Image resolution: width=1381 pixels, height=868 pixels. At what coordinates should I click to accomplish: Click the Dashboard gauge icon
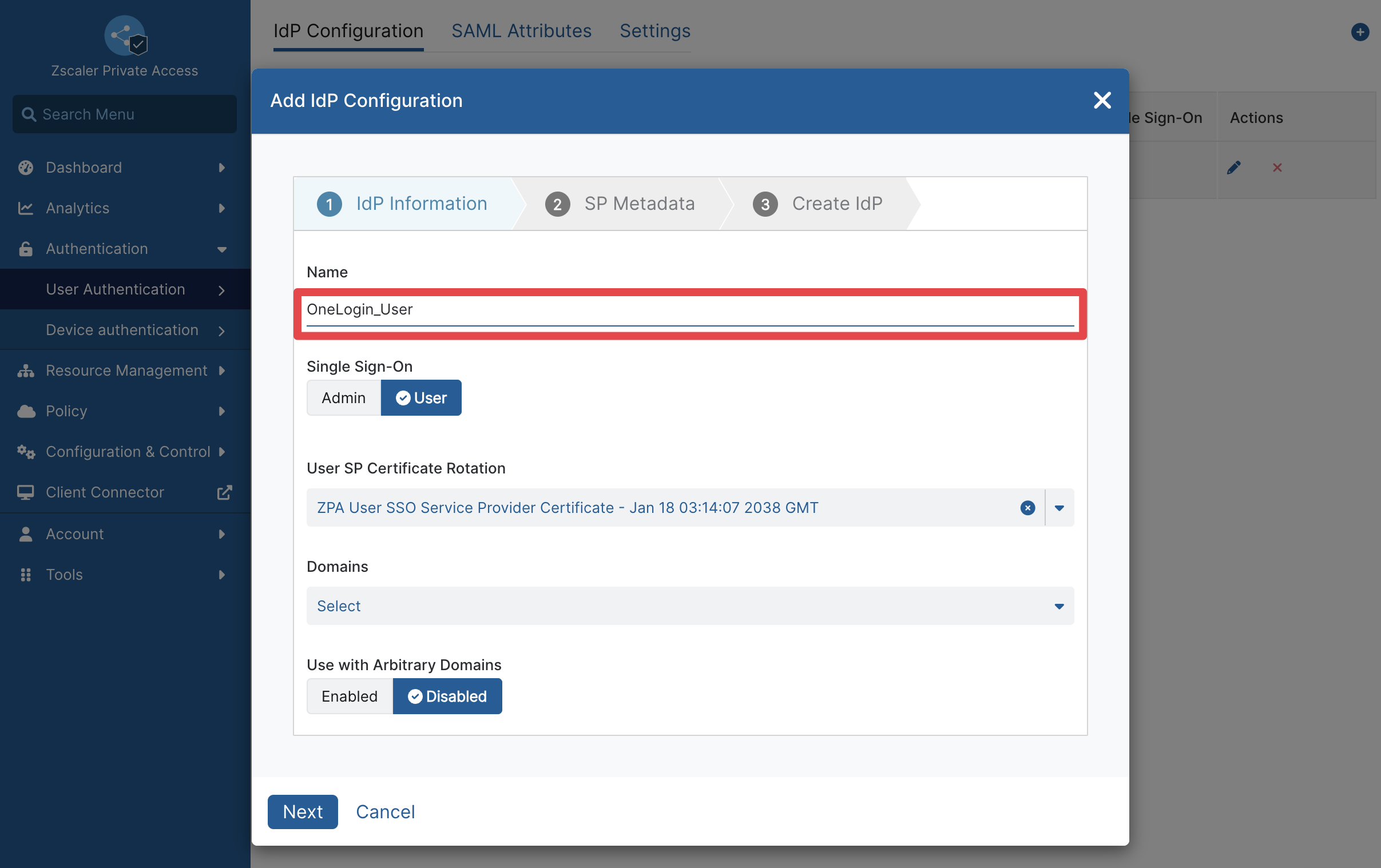point(26,168)
